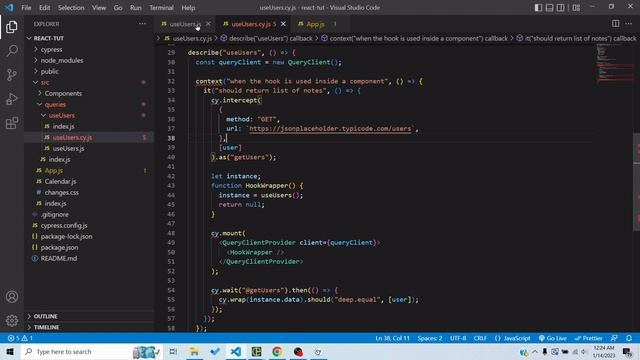Collapse the src folder
The width and height of the screenshot is (640, 360).
tap(89, 82)
